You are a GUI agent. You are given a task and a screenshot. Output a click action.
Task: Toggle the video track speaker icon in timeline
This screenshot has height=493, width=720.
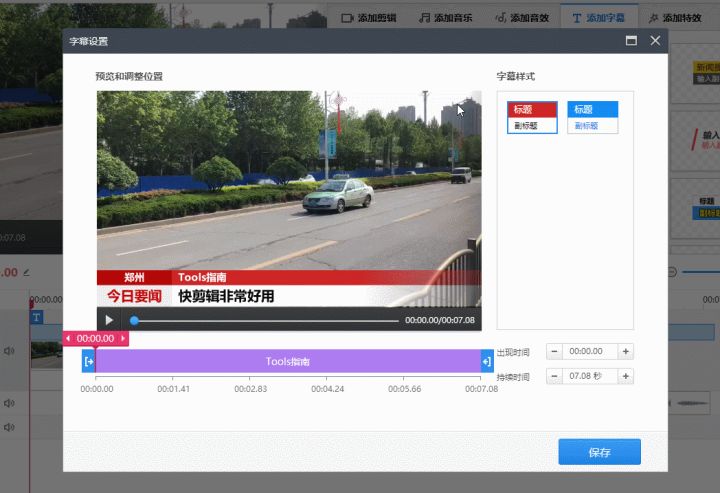[x=9, y=351]
